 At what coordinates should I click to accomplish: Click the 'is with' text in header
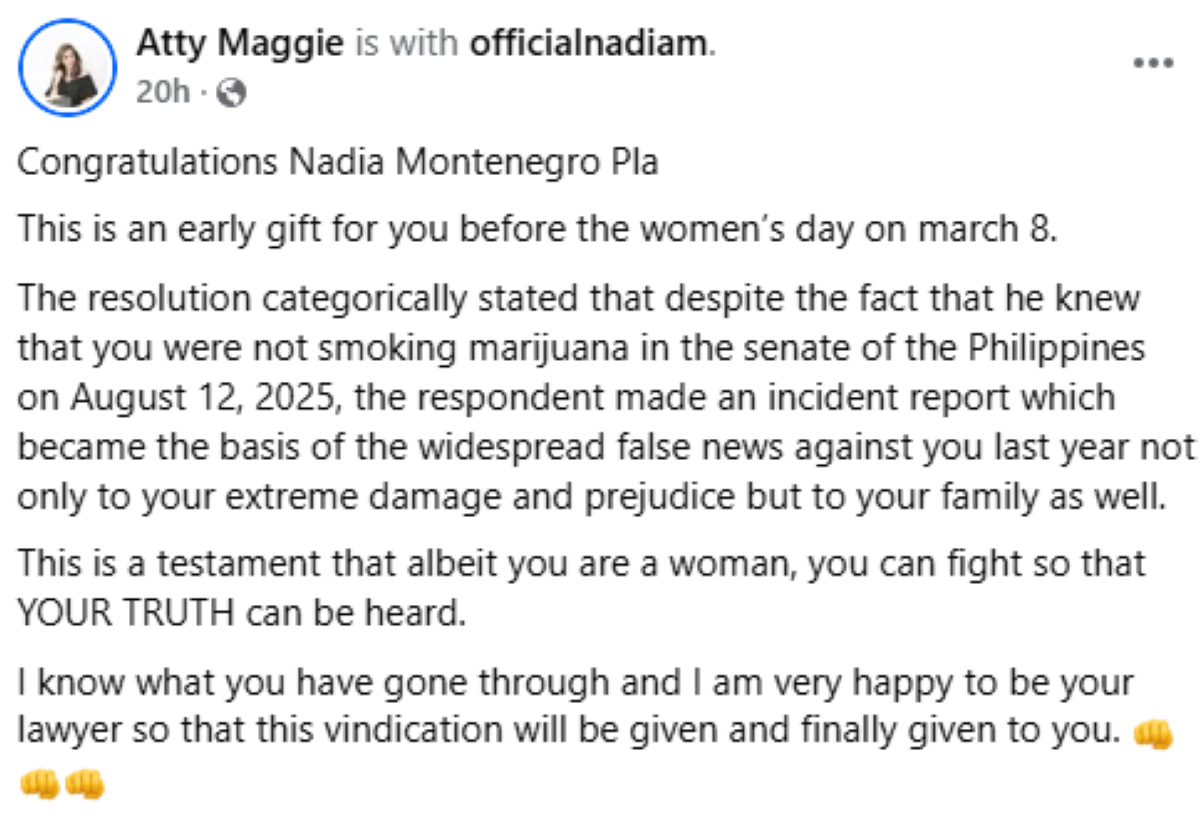point(407,43)
